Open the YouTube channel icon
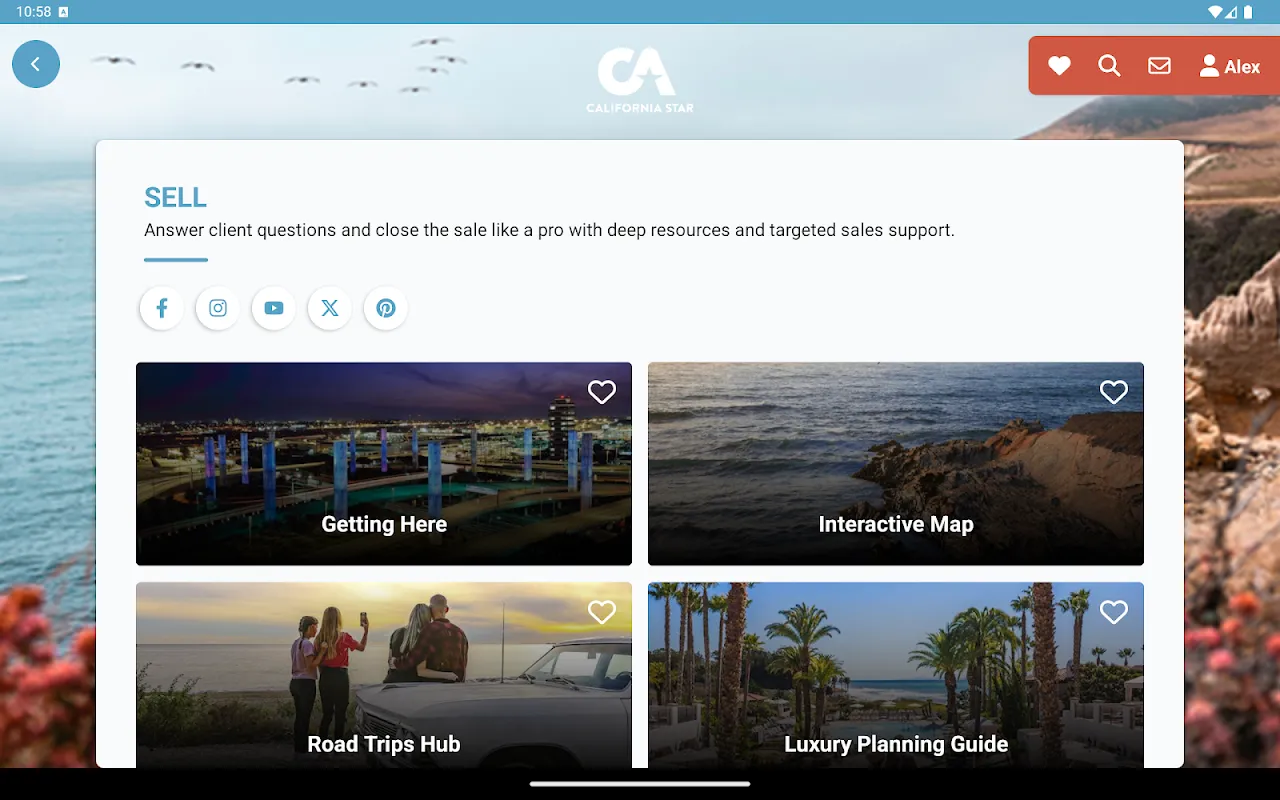This screenshot has height=800, width=1280. pyautogui.click(x=274, y=308)
